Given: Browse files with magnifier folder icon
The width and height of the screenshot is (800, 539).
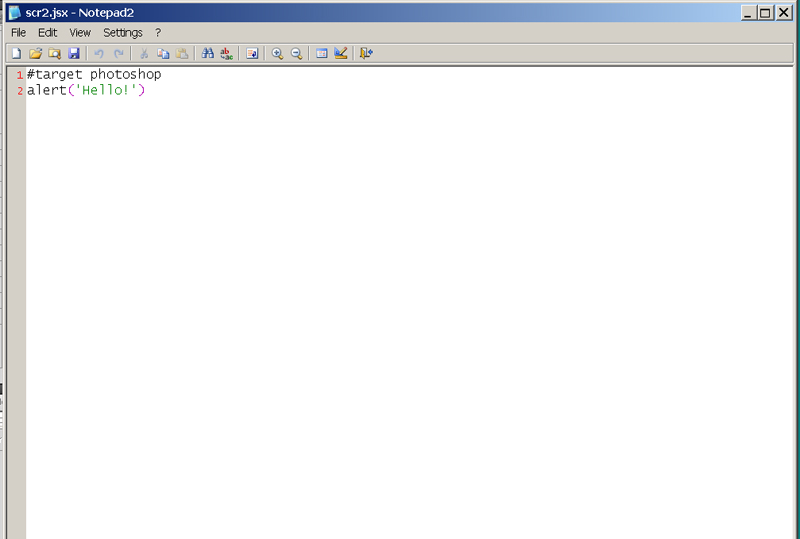Looking at the screenshot, I should 55,53.
